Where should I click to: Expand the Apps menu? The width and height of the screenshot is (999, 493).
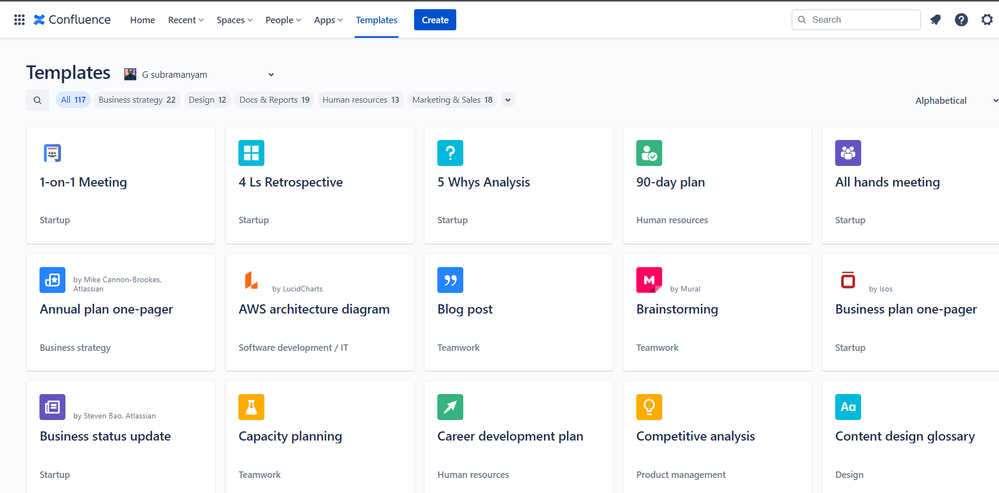tap(328, 20)
